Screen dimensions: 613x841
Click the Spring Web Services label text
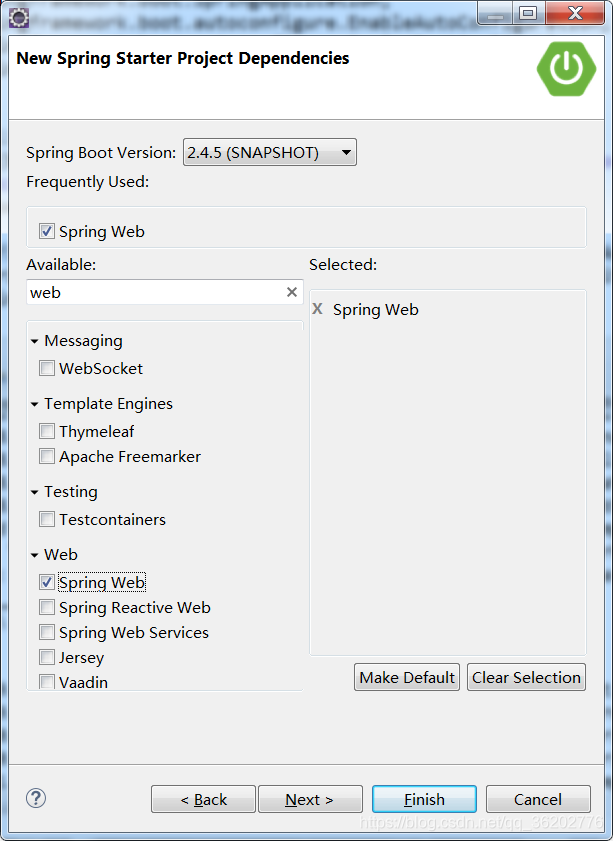pyautogui.click(x=134, y=633)
